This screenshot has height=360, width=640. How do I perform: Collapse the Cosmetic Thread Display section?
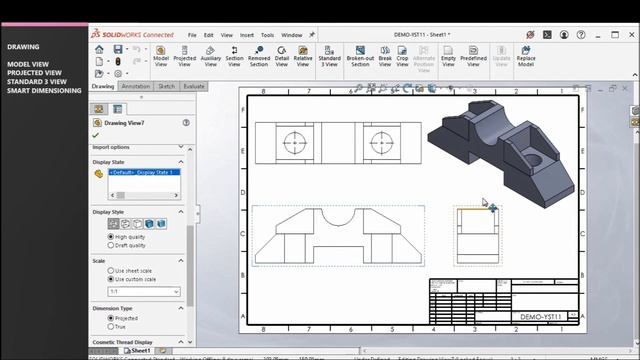[181, 342]
